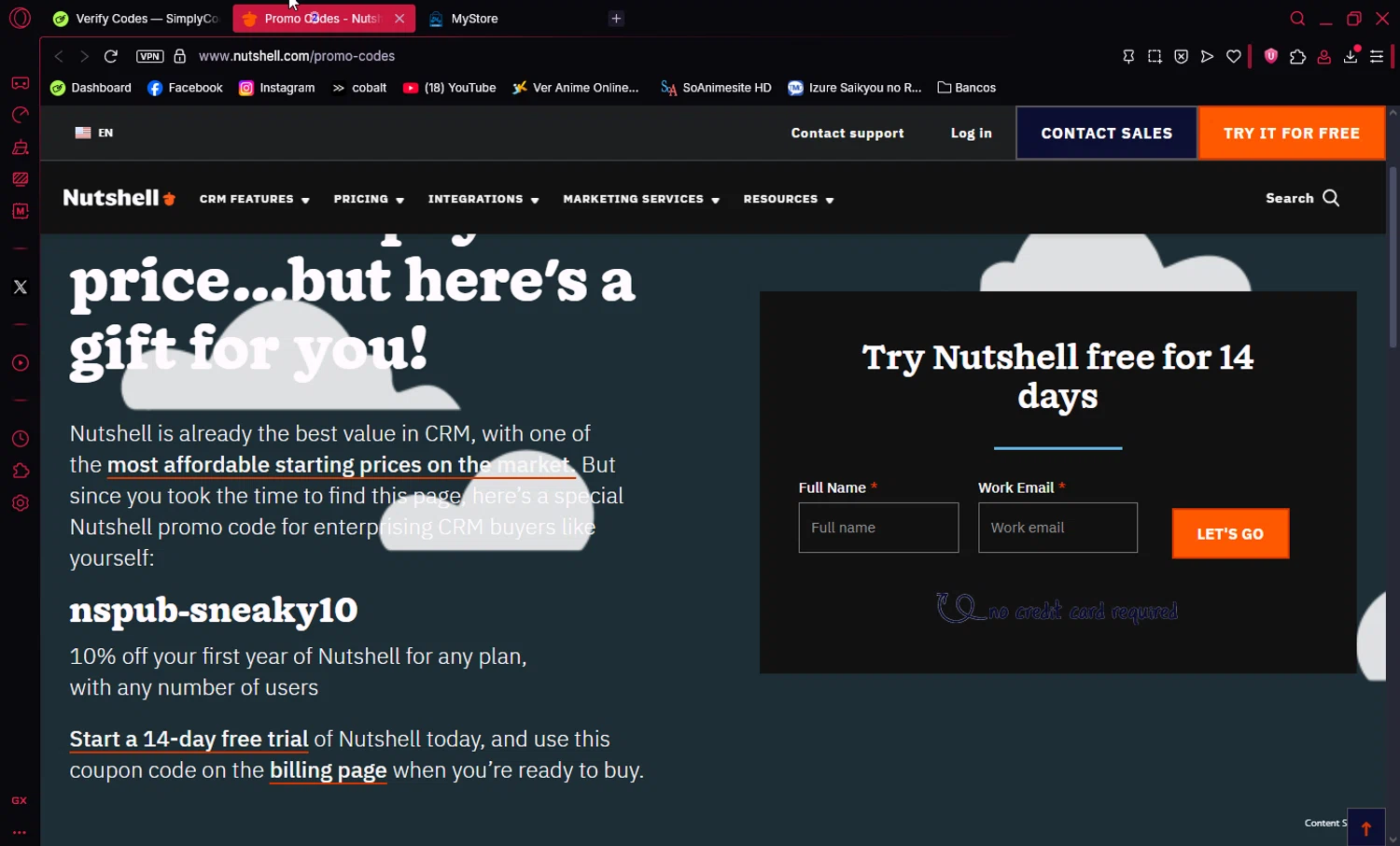Click the red M sidebar icon
Image resolution: width=1400 pixels, height=846 pixels.
(20, 211)
